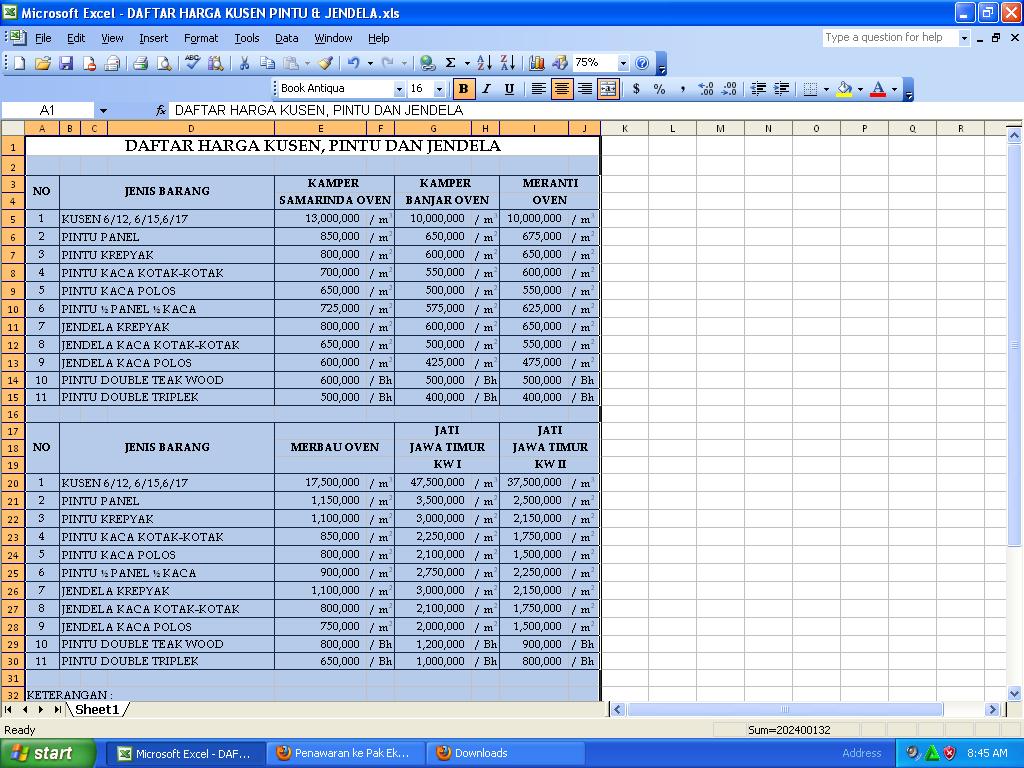The image size is (1024, 768).
Task: Align cell text to the right
Action: [x=585, y=89]
